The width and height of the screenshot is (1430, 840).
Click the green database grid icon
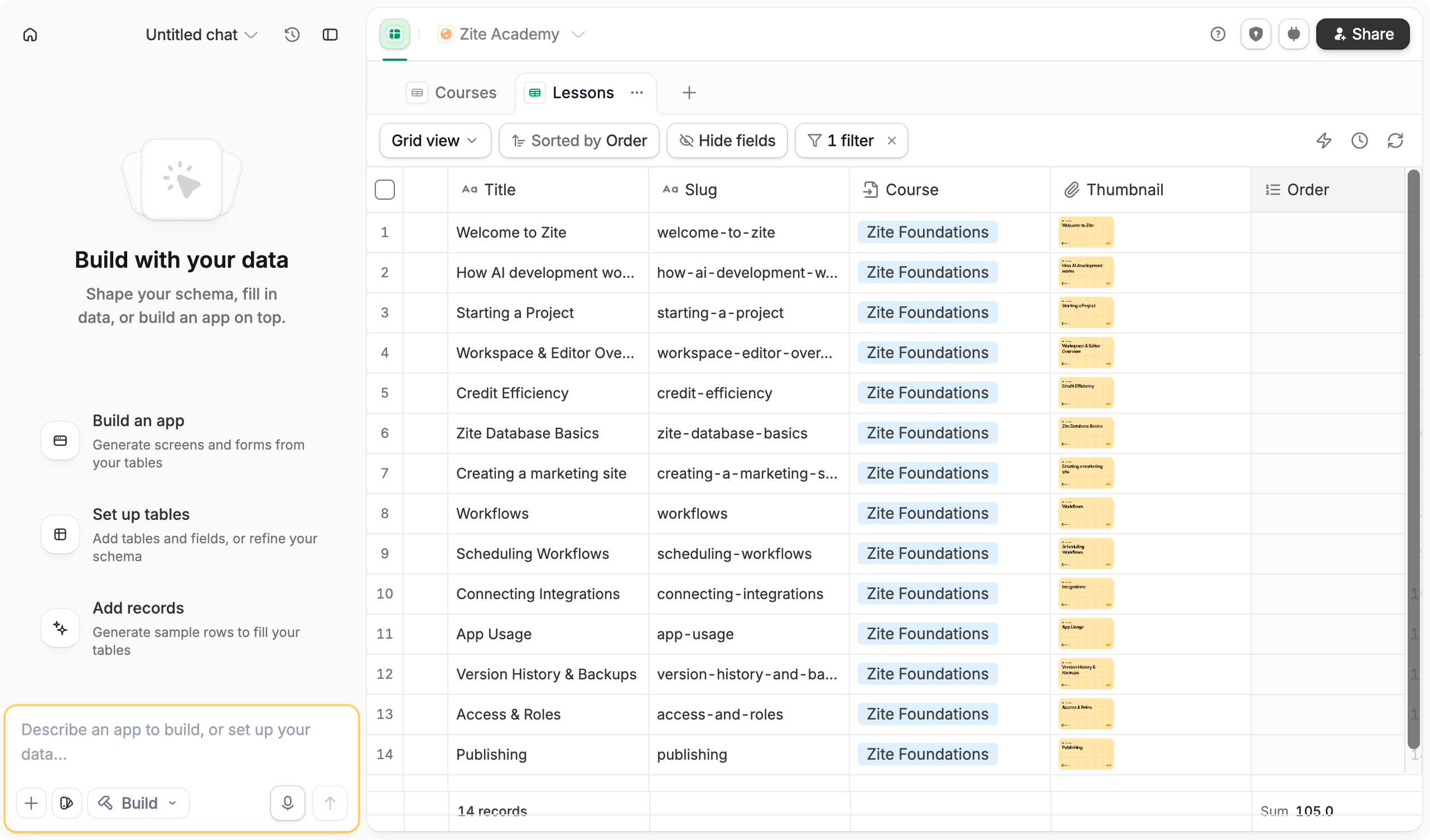click(x=395, y=34)
